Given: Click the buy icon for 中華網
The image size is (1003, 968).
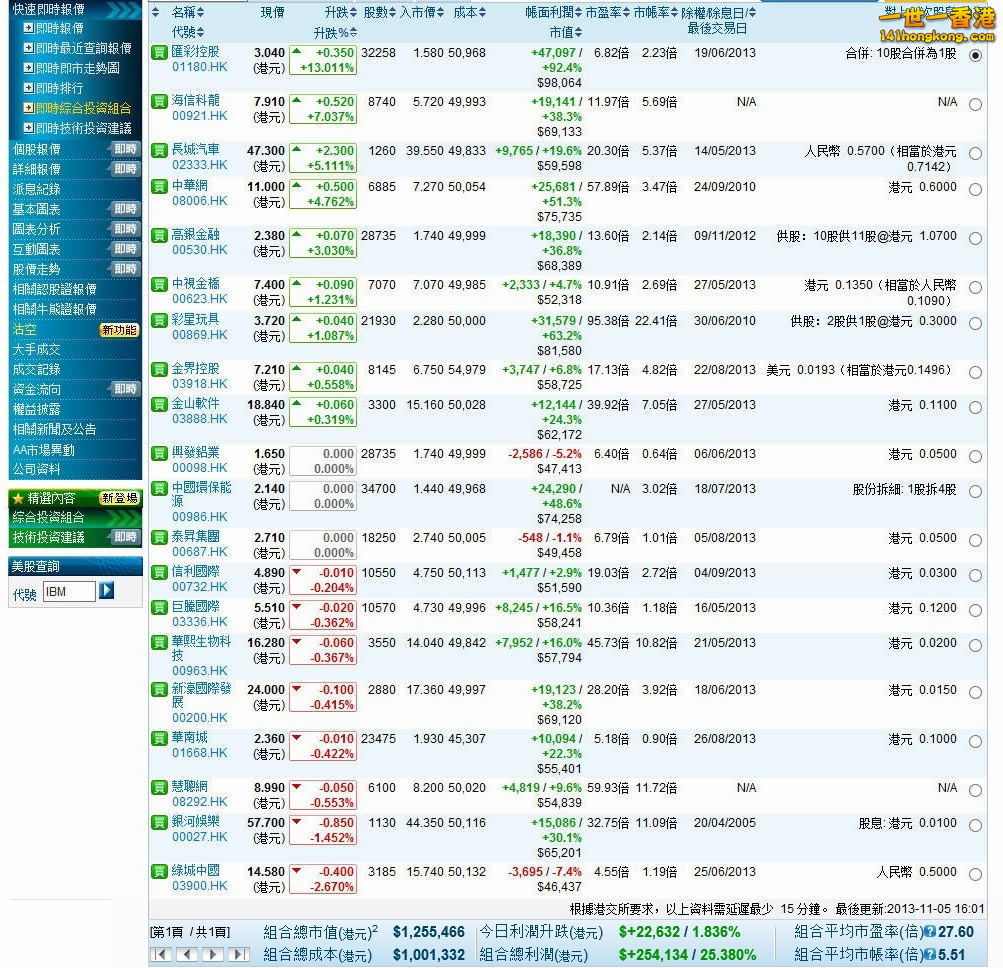Looking at the screenshot, I should pos(159,186).
